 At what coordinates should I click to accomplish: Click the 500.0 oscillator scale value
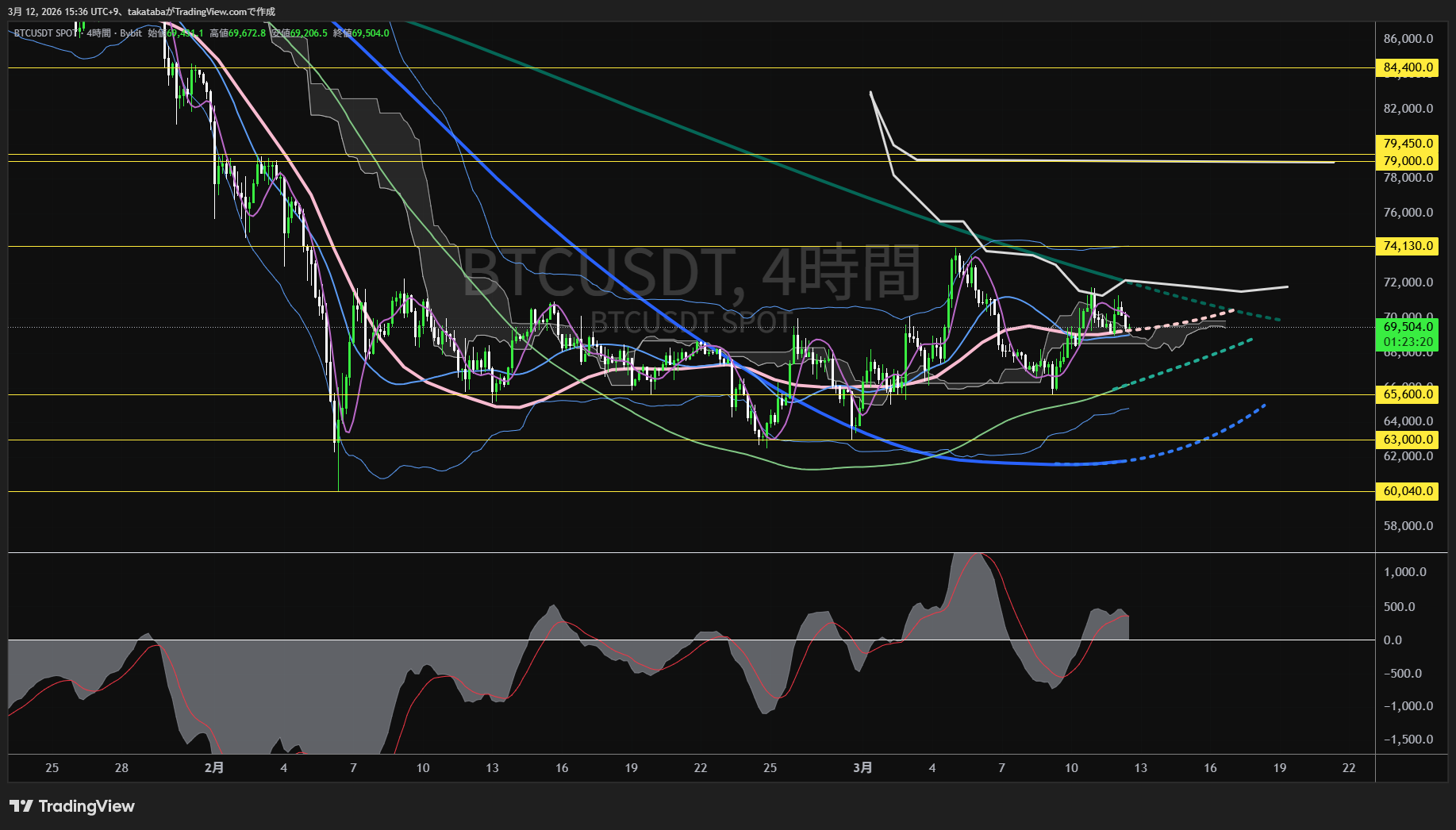[x=1399, y=607]
